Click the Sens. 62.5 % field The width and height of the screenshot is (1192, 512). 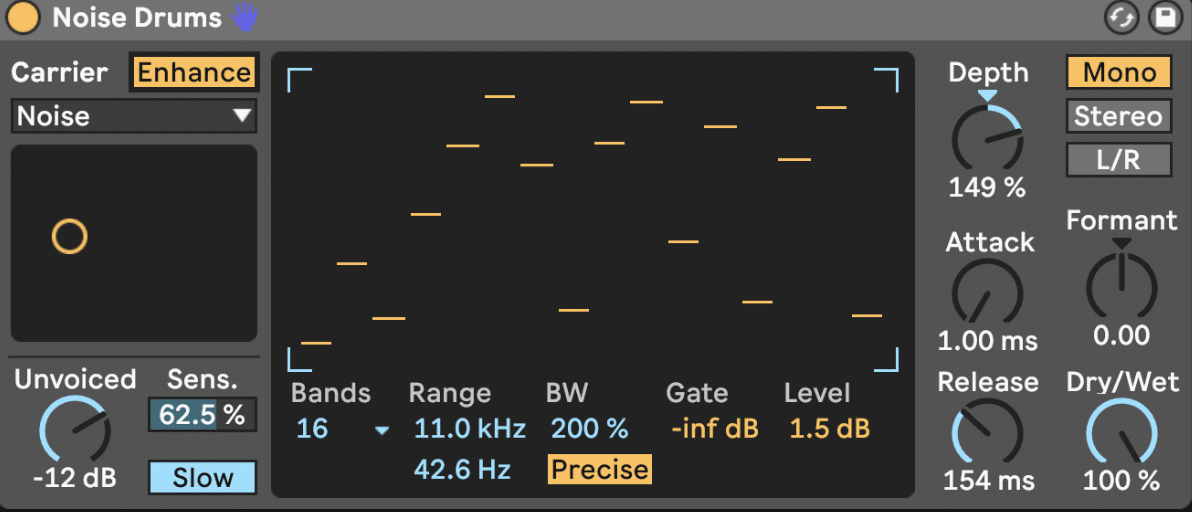(202, 415)
